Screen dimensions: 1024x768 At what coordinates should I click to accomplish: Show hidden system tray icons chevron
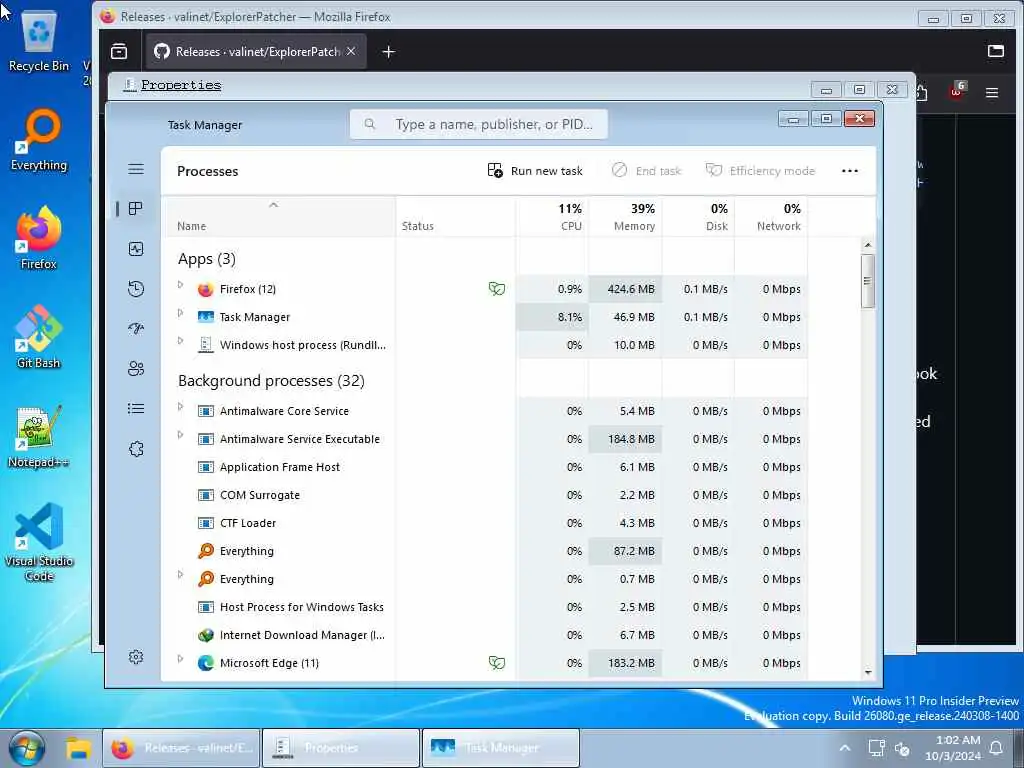844,748
